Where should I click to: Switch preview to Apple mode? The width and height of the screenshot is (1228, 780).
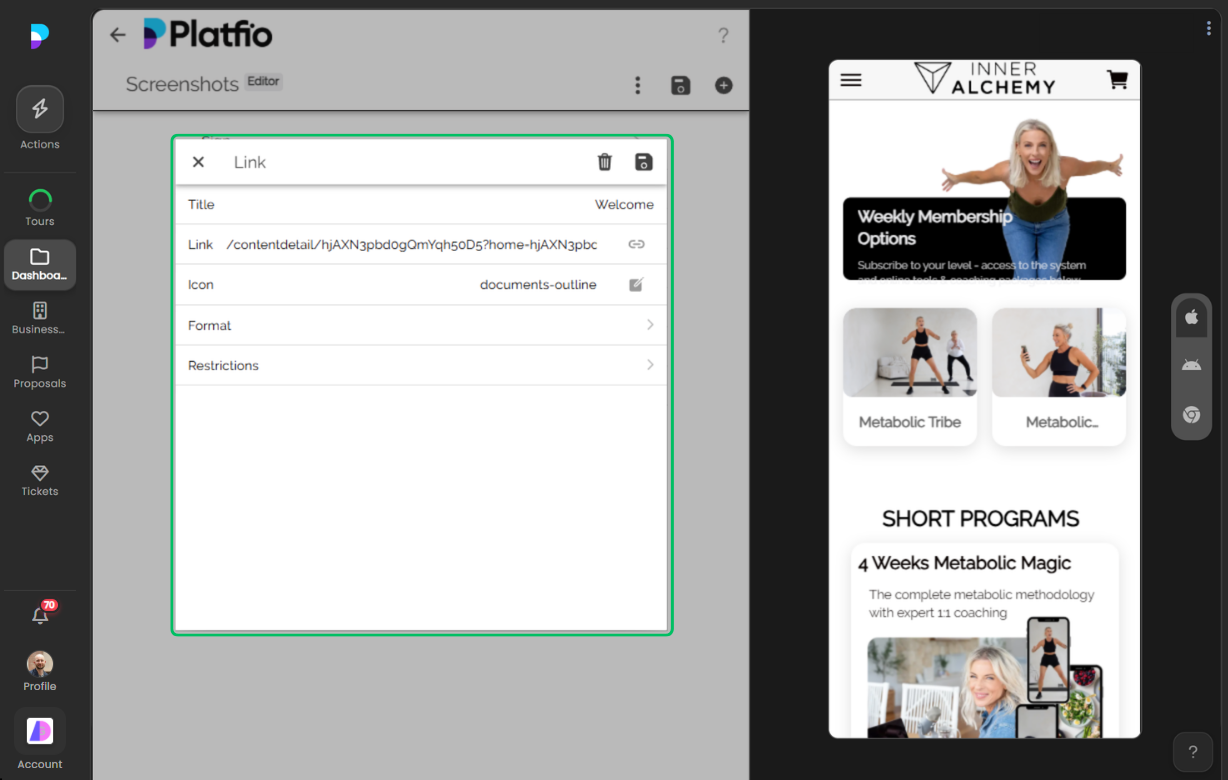pos(1191,316)
